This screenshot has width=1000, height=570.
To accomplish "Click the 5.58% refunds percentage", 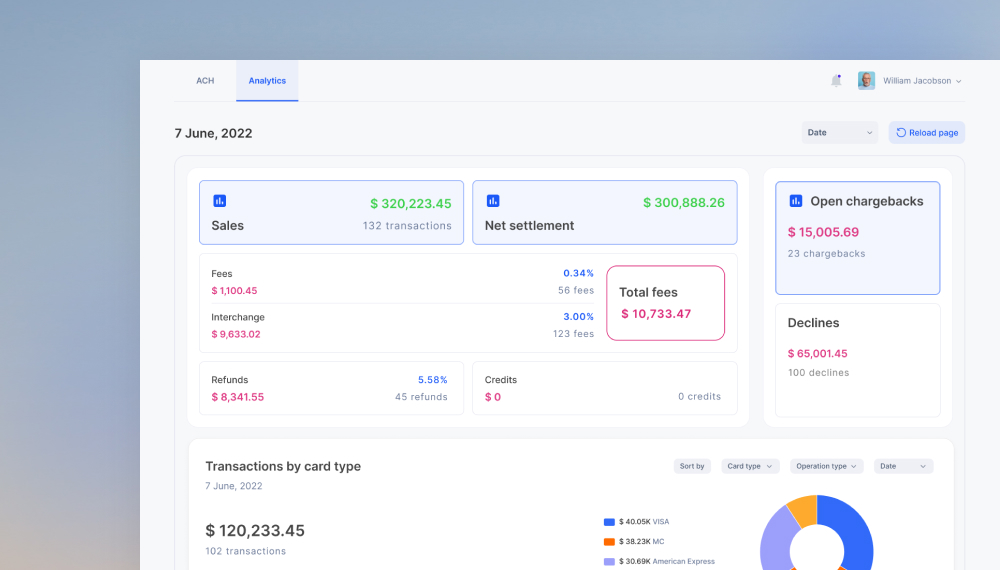I will point(432,379).
